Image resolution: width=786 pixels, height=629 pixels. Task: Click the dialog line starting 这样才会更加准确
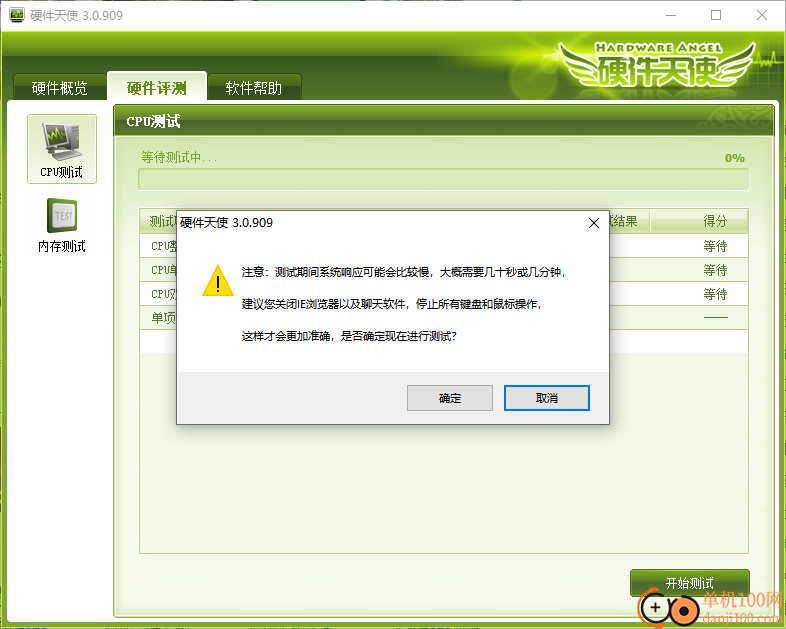coord(349,336)
